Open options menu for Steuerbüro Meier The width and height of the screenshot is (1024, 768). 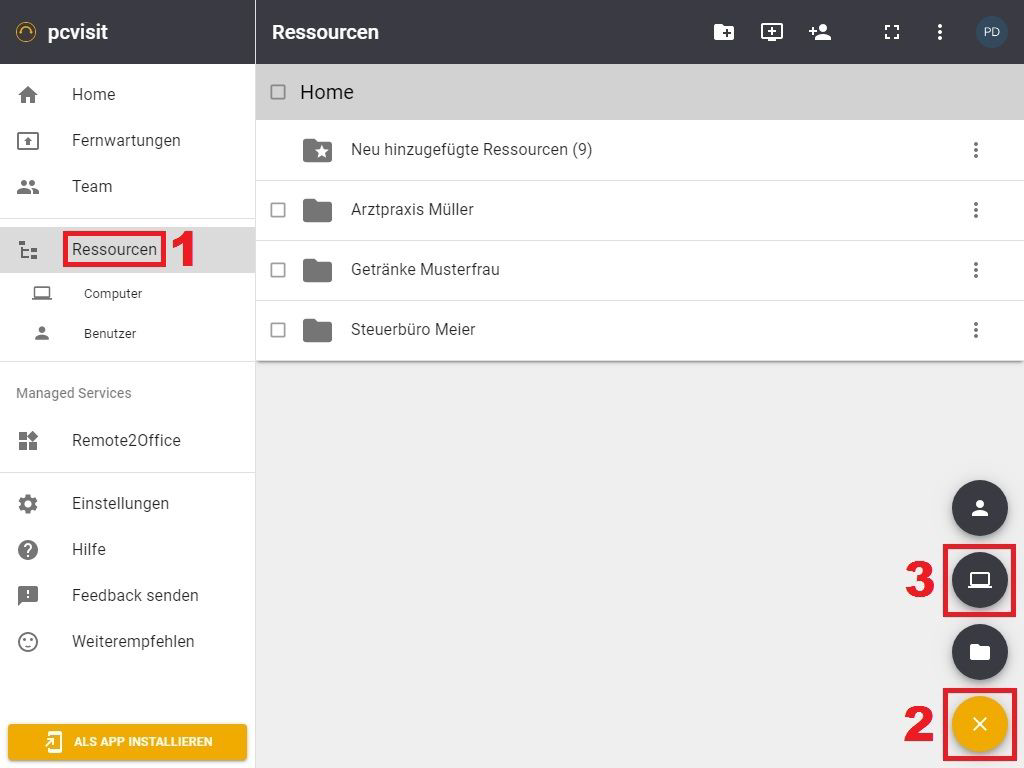pos(975,330)
